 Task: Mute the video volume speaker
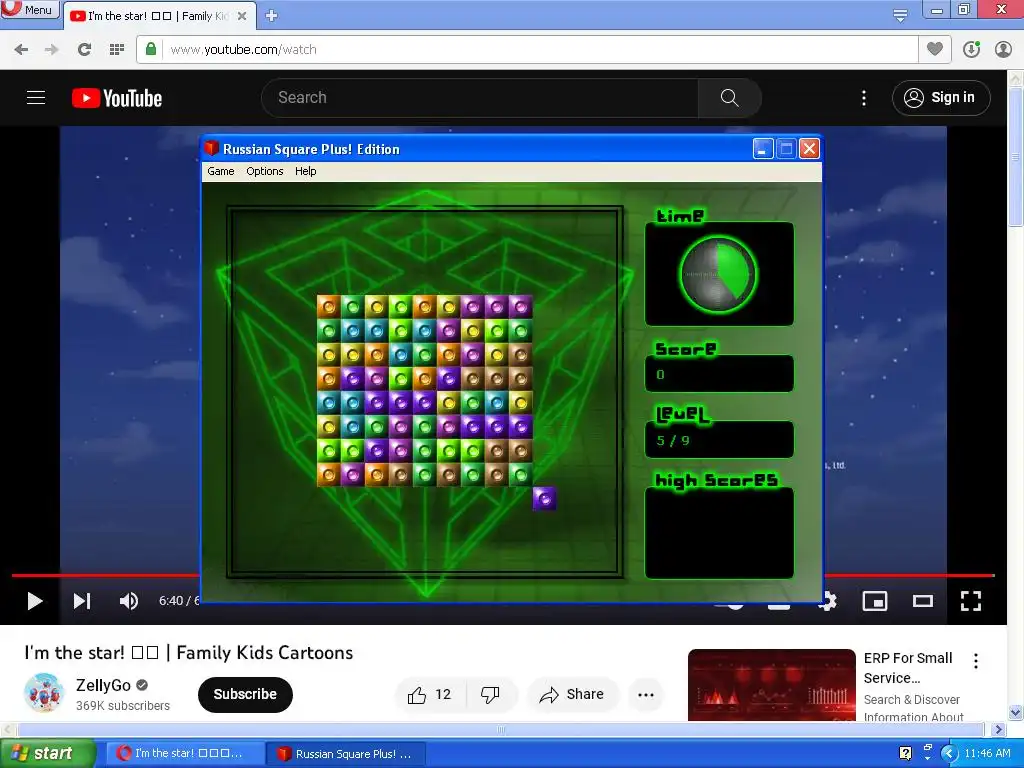pos(129,601)
